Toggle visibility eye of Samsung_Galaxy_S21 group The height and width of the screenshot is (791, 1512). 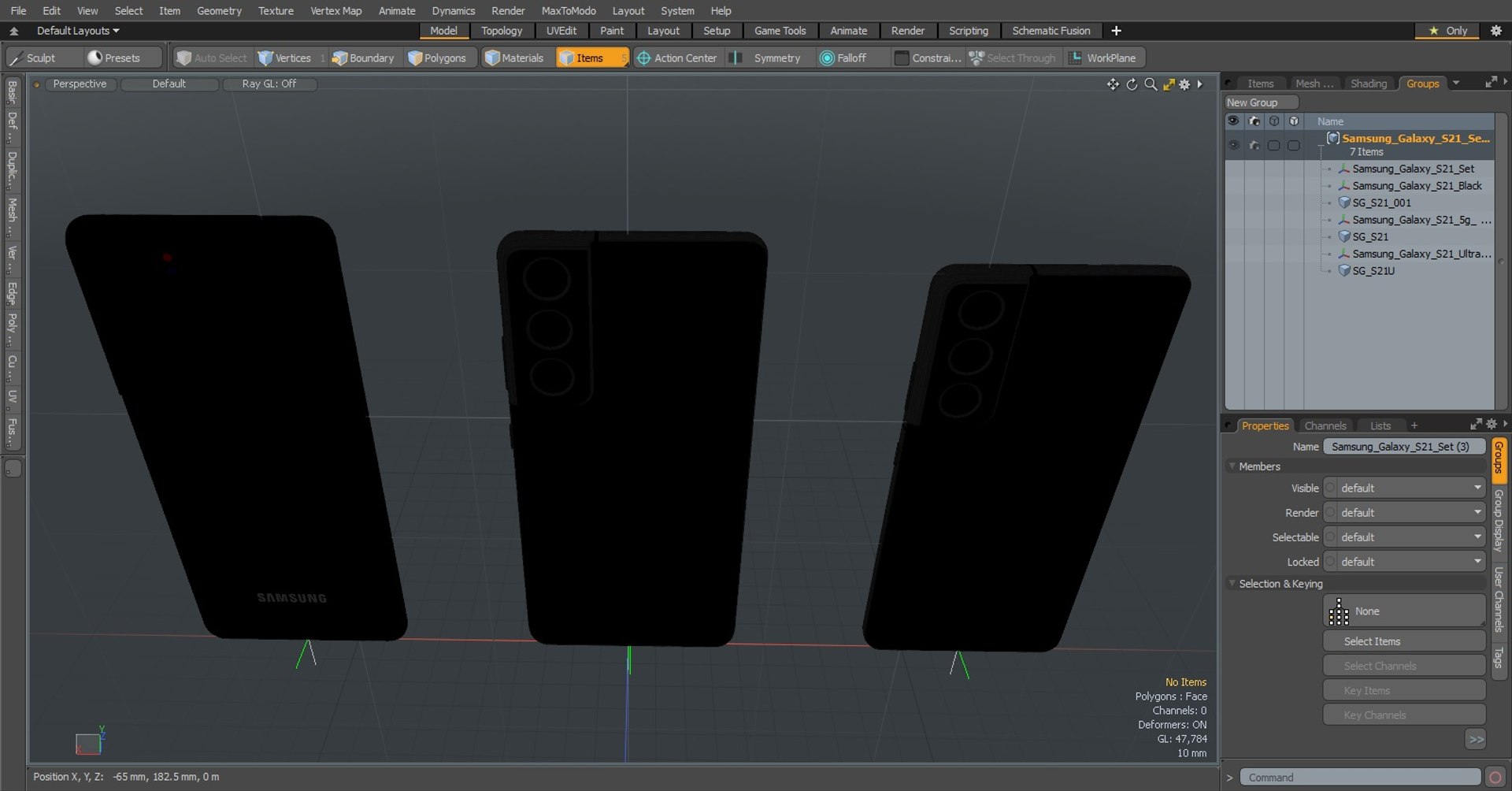point(1234,145)
